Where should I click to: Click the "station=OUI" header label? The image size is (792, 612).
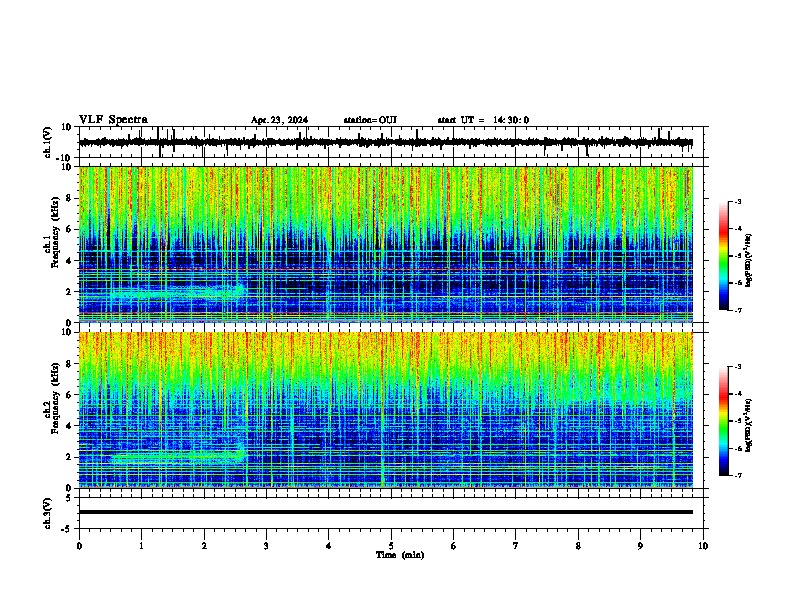(x=370, y=120)
